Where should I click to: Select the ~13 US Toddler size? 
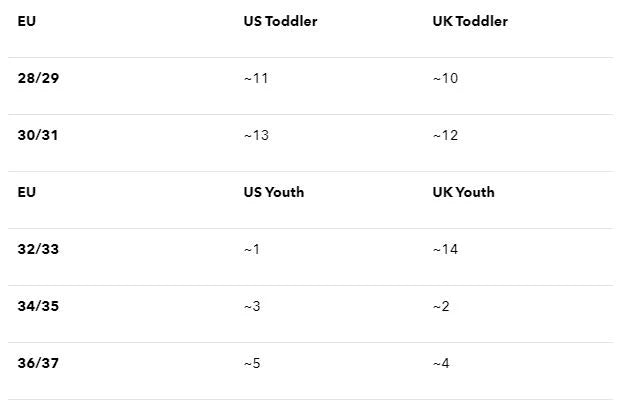(x=256, y=135)
